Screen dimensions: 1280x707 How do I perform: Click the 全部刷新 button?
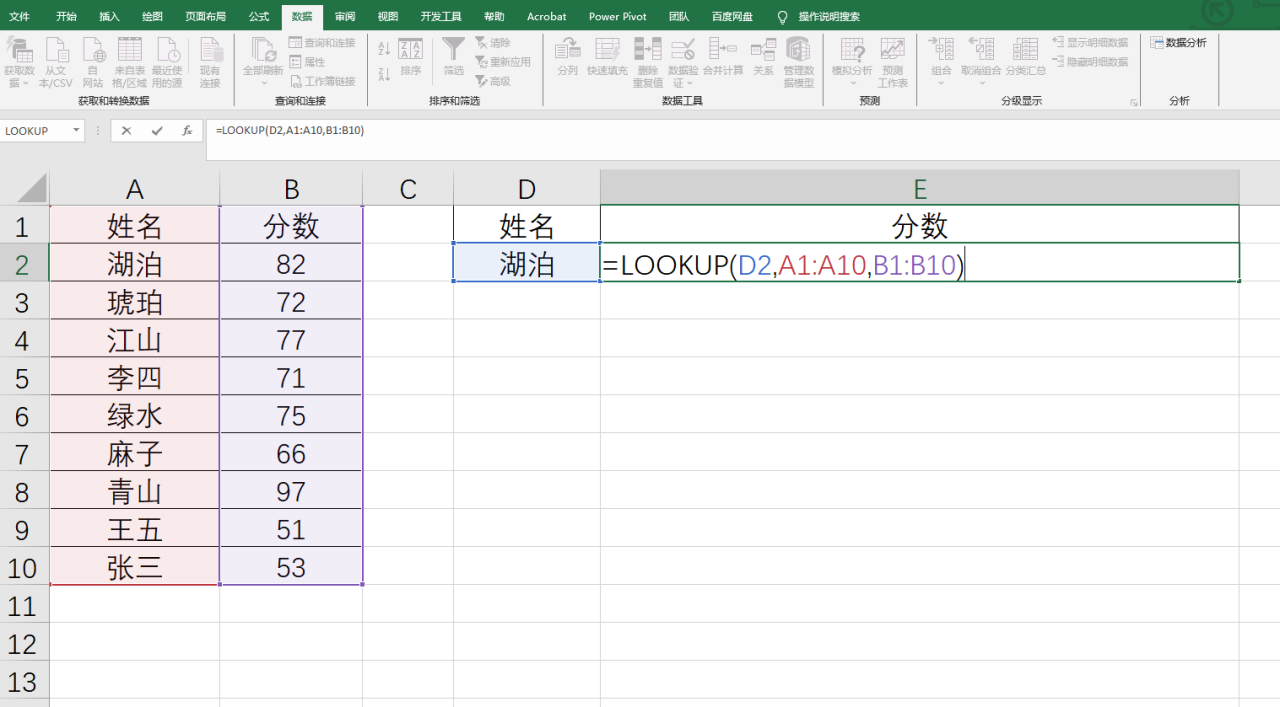[263, 62]
